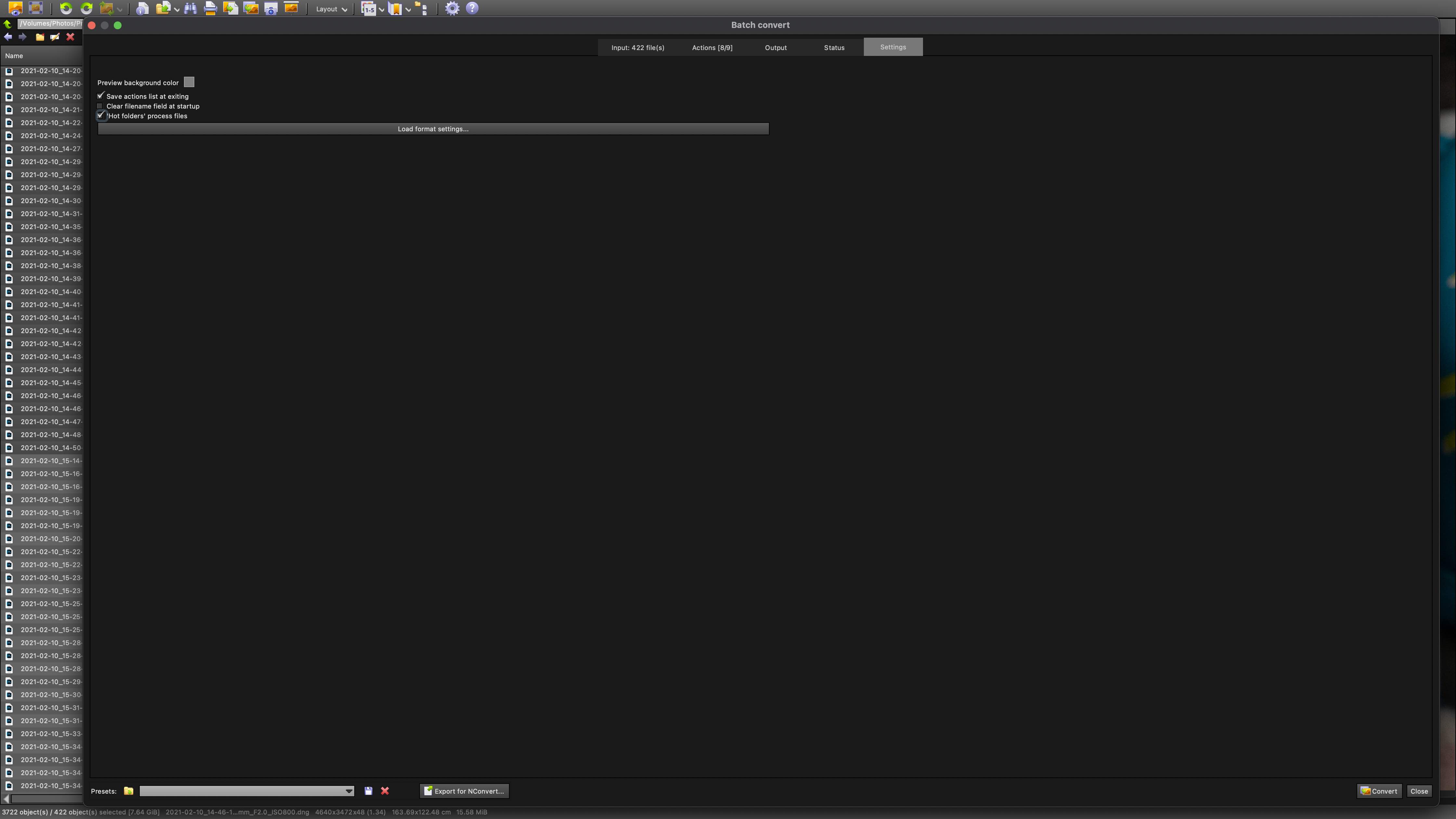Image resolution: width=1456 pixels, height=819 pixels.
Task: Click the printer icon in toolbar
Action: 210,8
